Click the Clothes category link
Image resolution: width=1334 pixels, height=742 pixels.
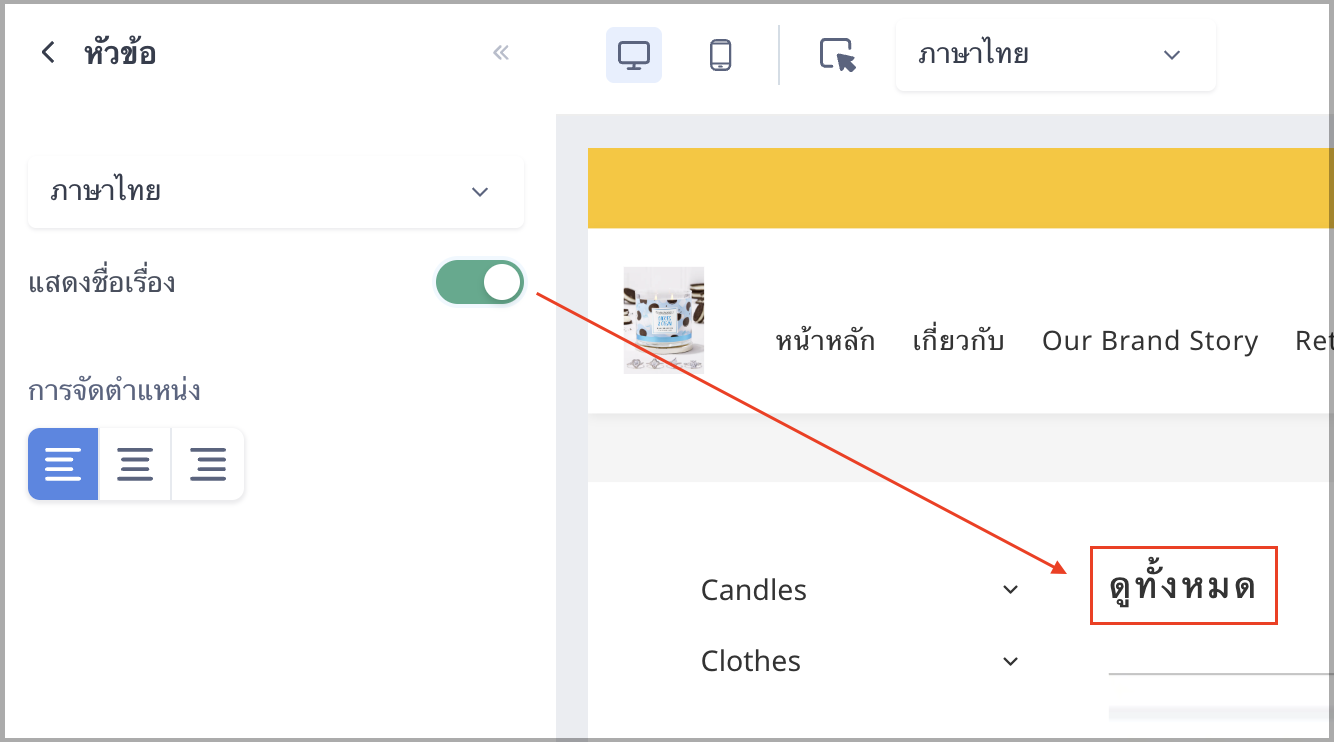point(751,661)
